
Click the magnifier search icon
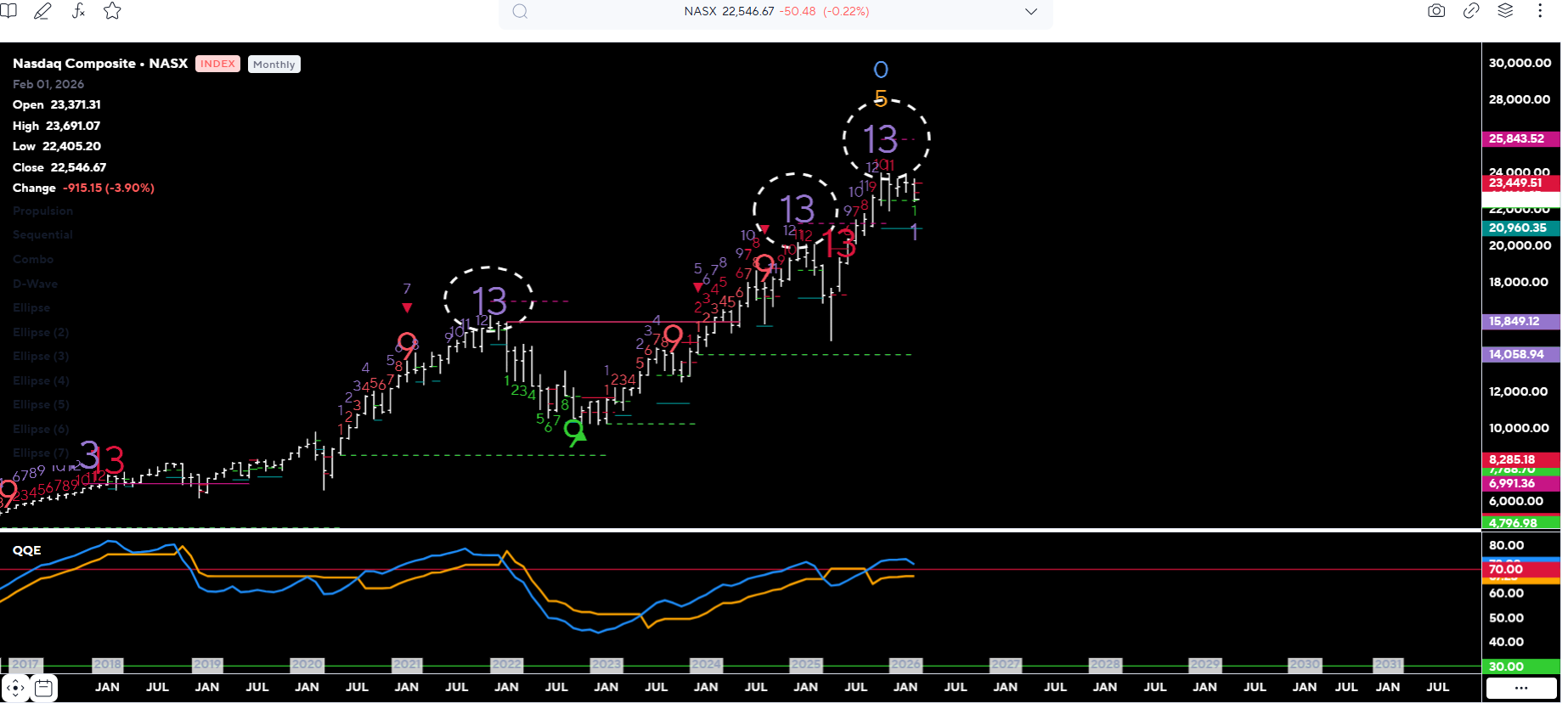[521, 12]
